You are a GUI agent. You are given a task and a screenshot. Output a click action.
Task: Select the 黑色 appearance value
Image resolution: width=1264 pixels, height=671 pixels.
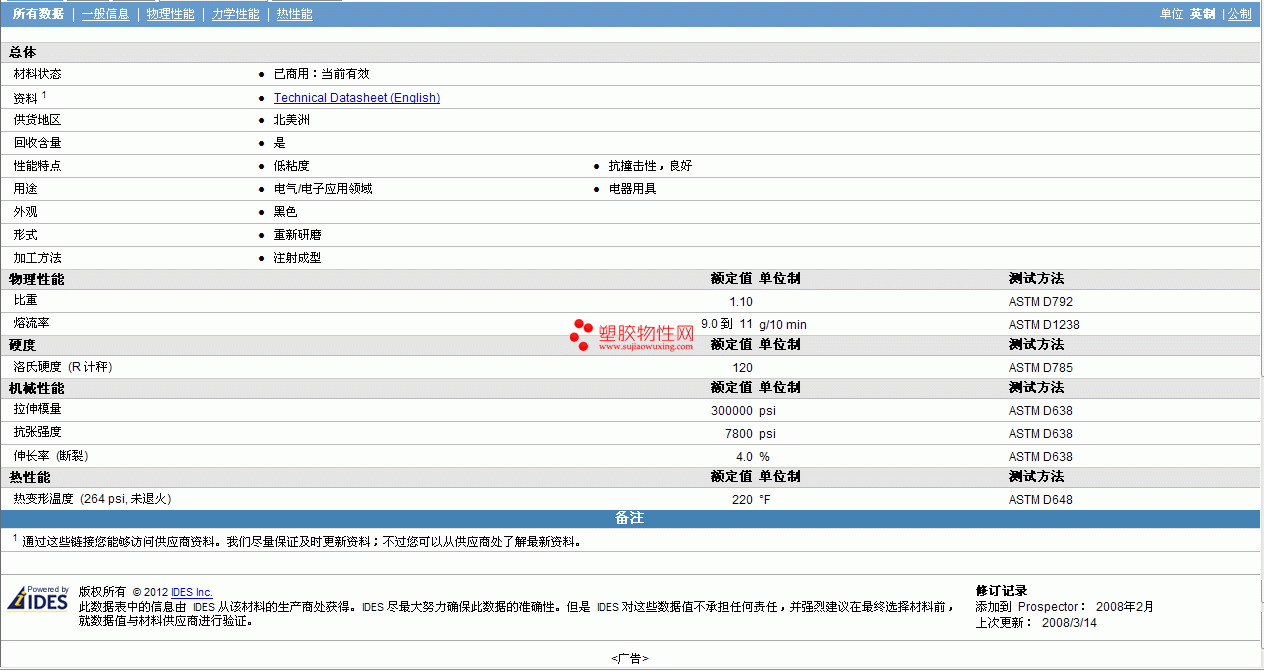click(285, 212)
